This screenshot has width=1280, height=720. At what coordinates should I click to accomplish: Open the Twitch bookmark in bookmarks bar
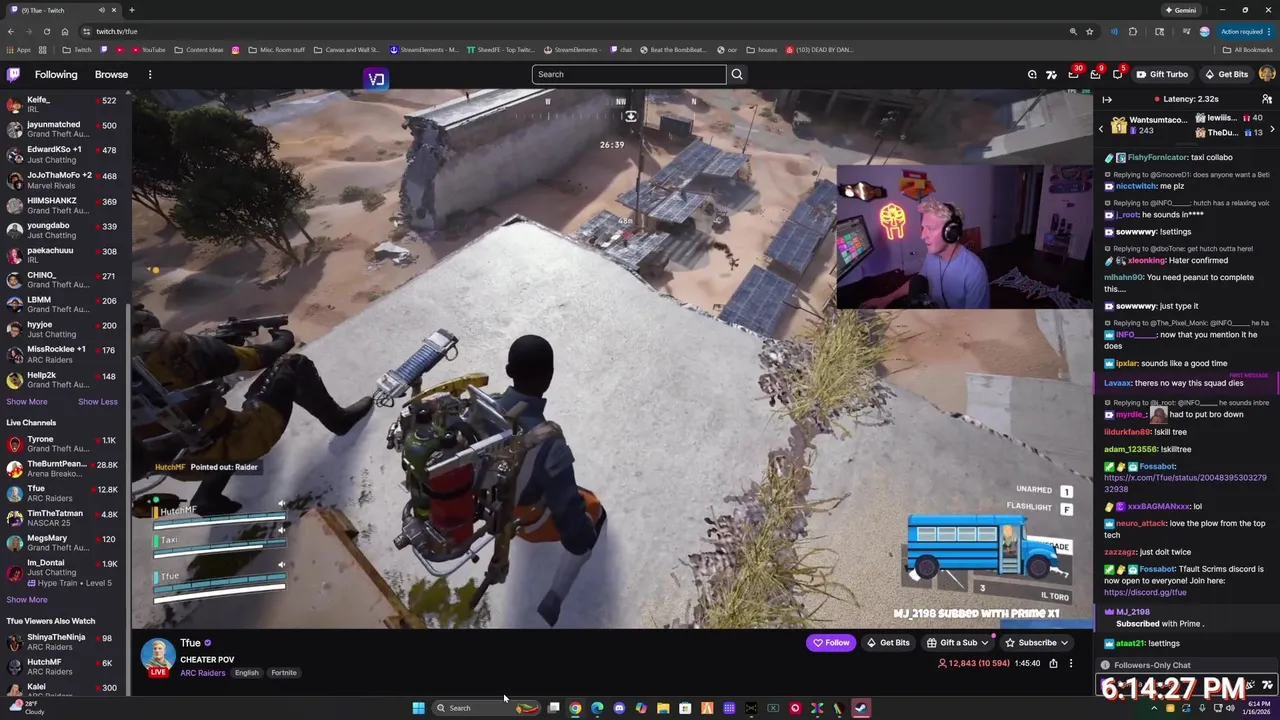pos(77,50)
